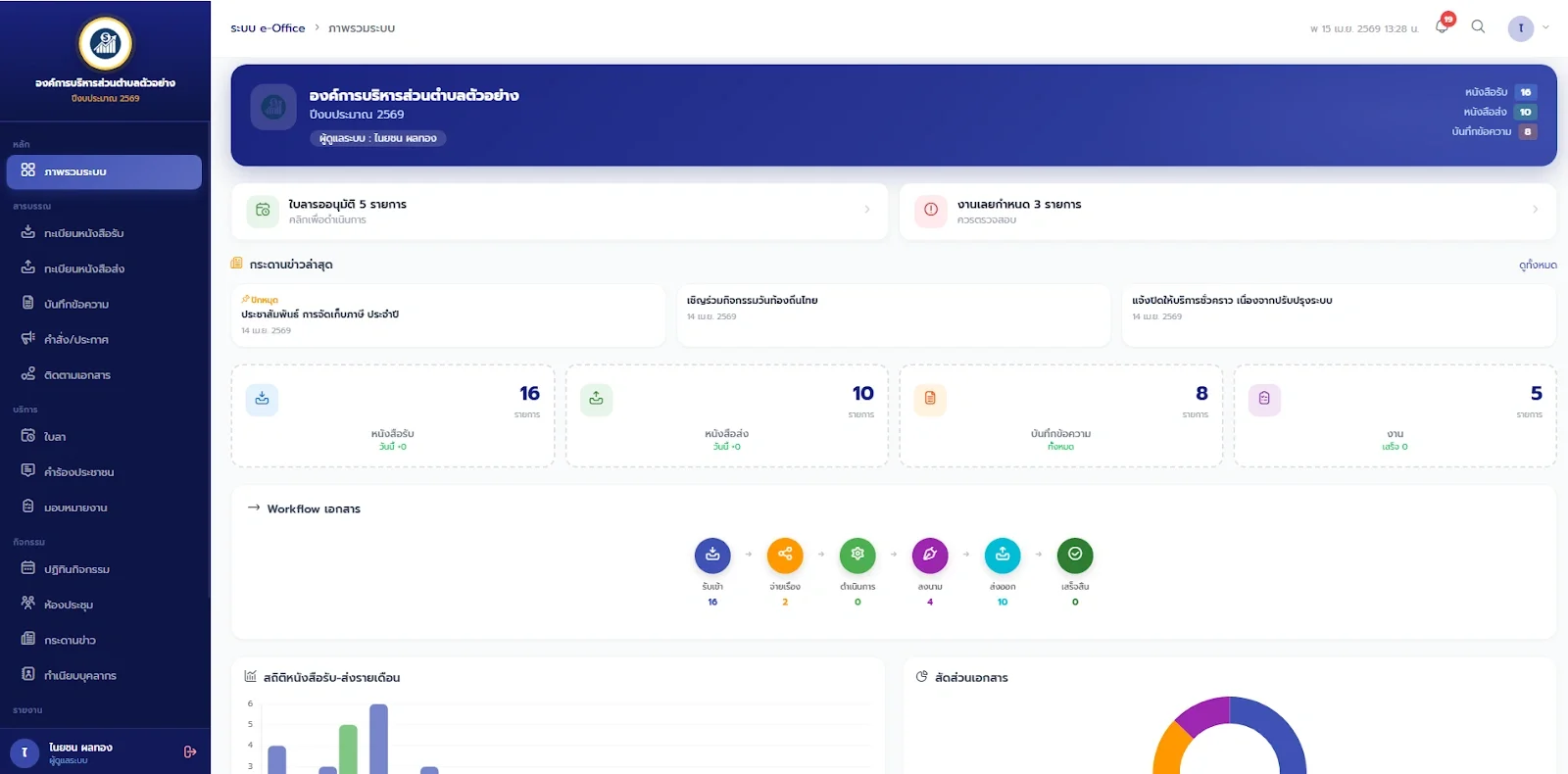Open คำสั่ง/ประกาศ menu item
This screenshot has width=1568, height=774.
pyautogui.click(x=104, y=339)
